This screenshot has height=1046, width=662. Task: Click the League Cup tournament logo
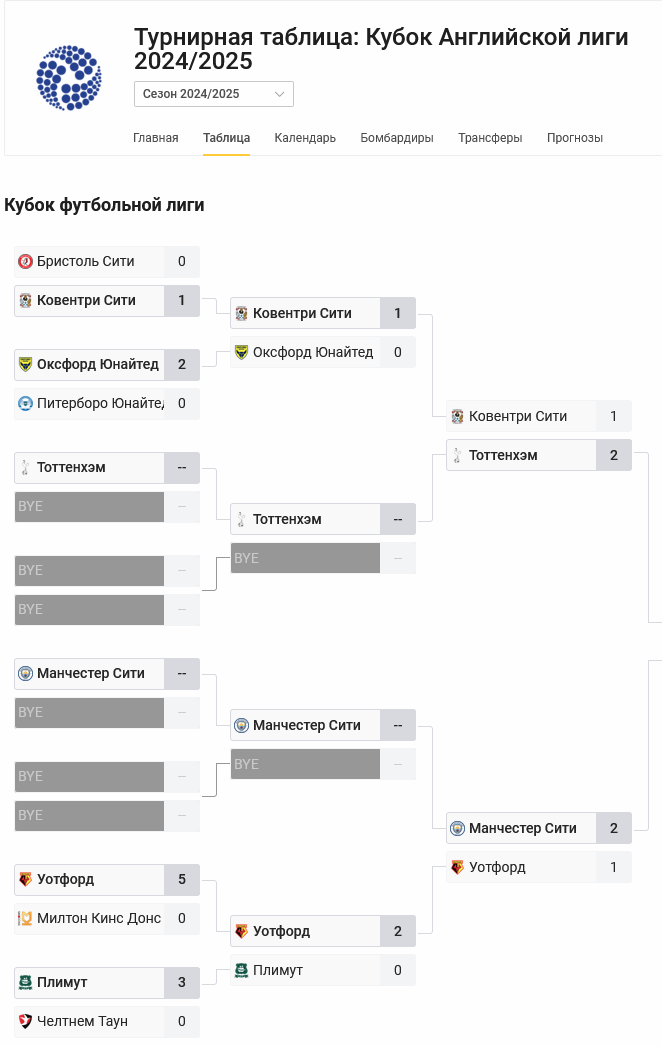tap(69, 77)
